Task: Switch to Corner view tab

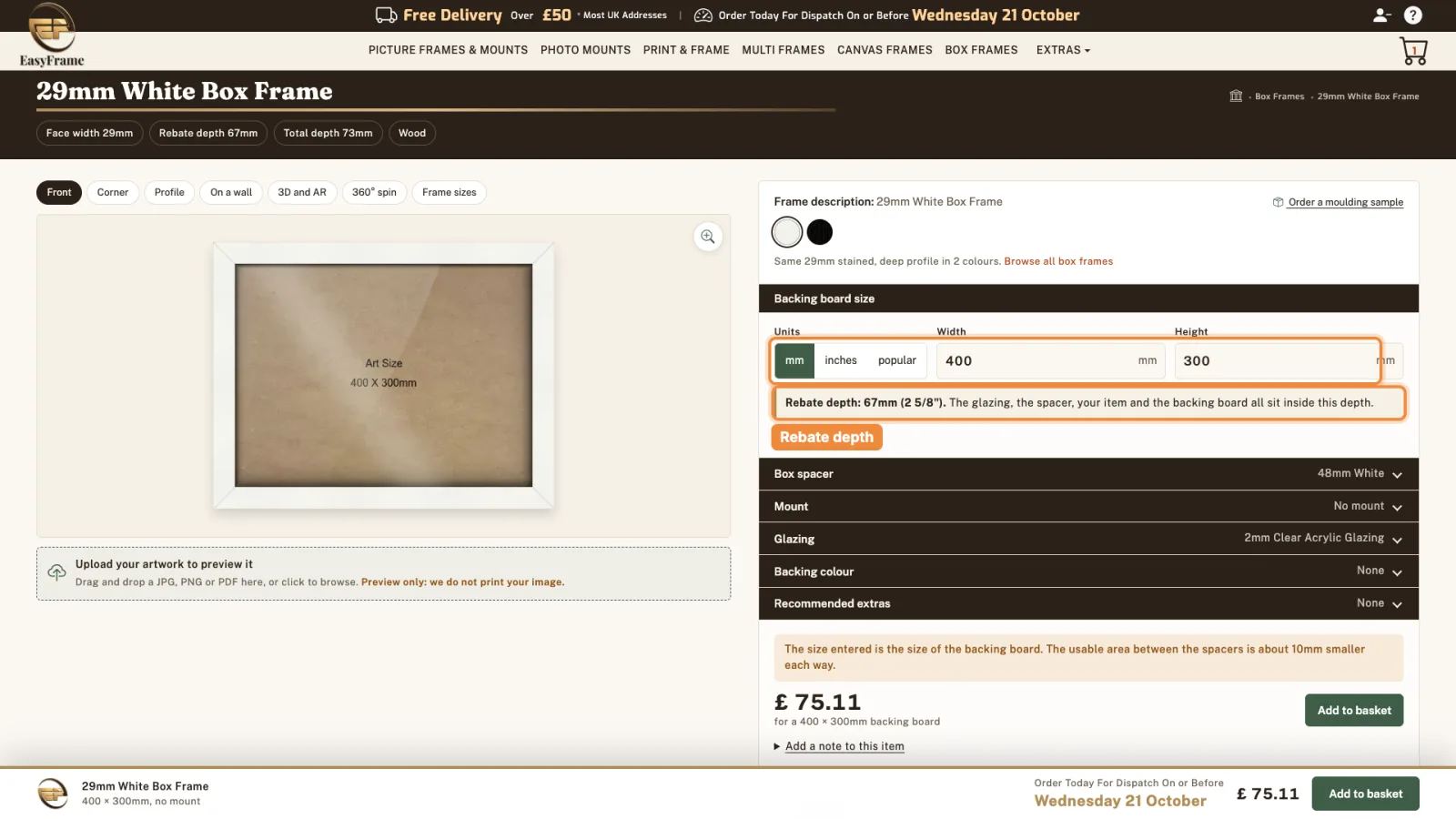Action: coord(113,192)
